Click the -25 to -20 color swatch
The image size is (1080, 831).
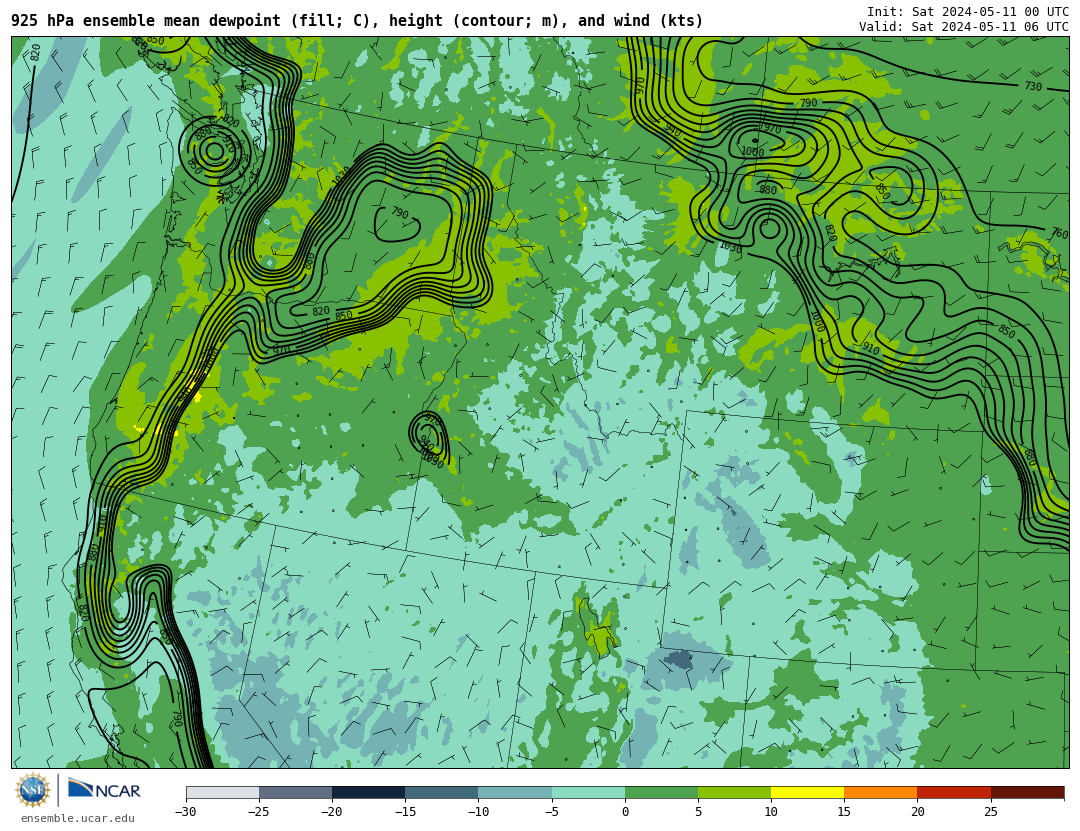pyautogui.click(x=295, y=793)
